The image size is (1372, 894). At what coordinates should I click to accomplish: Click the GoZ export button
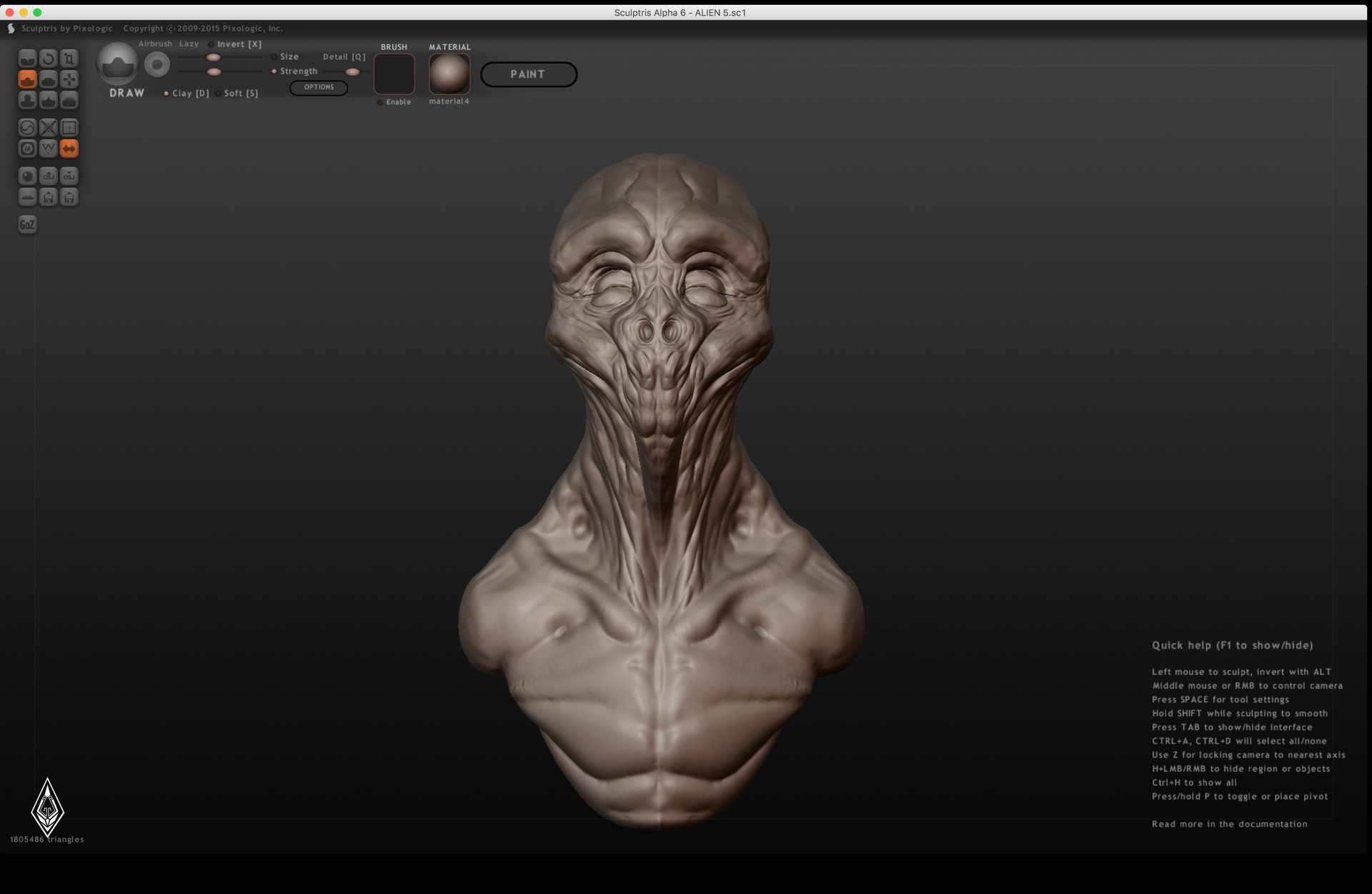tap(27, 224)
